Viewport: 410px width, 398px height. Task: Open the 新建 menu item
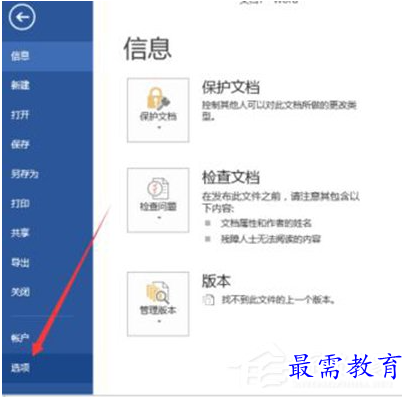(47, 85)
